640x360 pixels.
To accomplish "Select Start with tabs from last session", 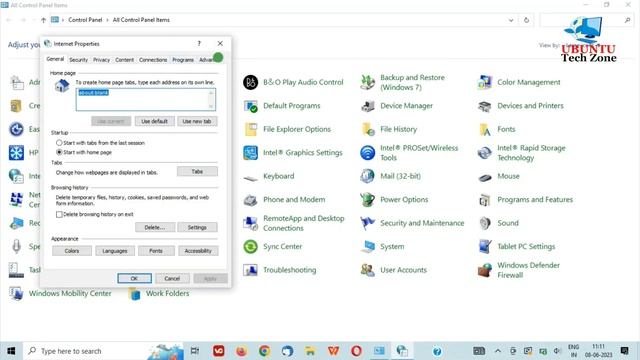I will (x=59, y=143).
